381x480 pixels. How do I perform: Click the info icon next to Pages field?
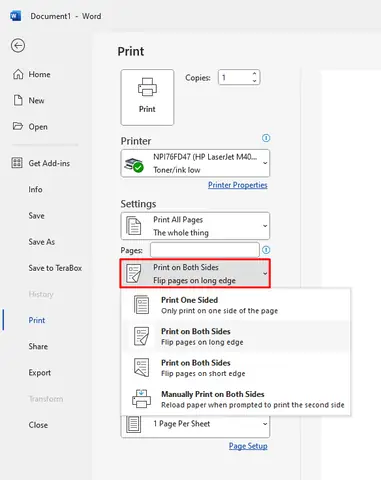pyautogui.click(x=266, y=250)
